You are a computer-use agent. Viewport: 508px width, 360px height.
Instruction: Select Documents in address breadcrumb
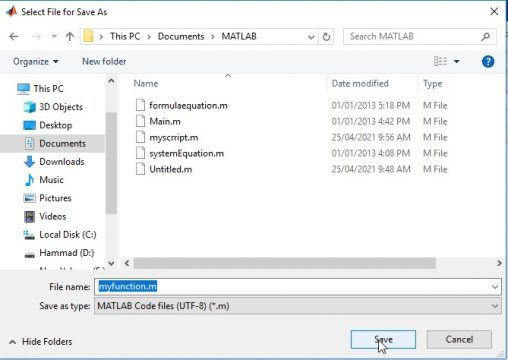pos(181,36)
